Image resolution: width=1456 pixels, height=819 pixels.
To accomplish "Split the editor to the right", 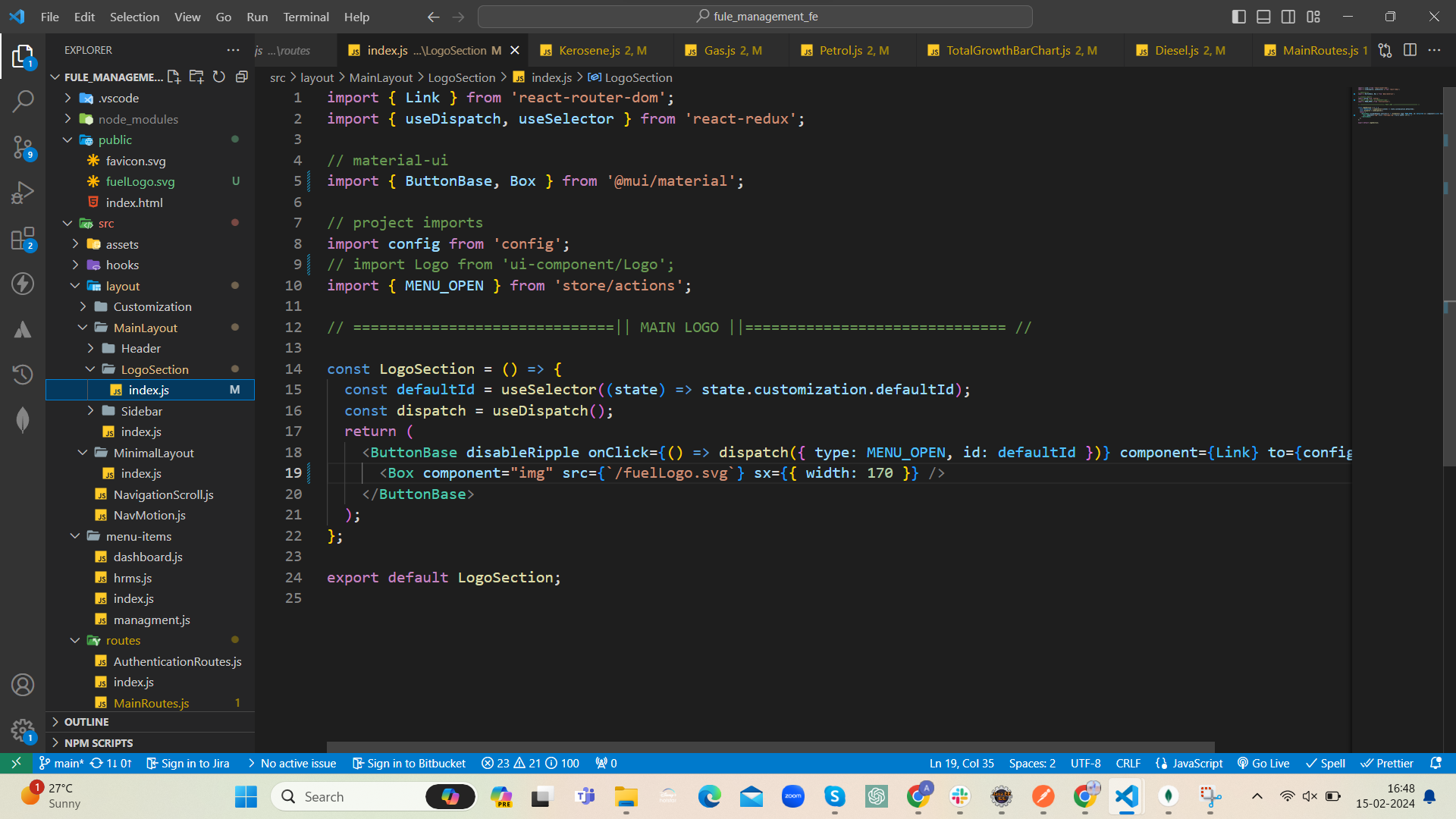I will coord(1410,50).
